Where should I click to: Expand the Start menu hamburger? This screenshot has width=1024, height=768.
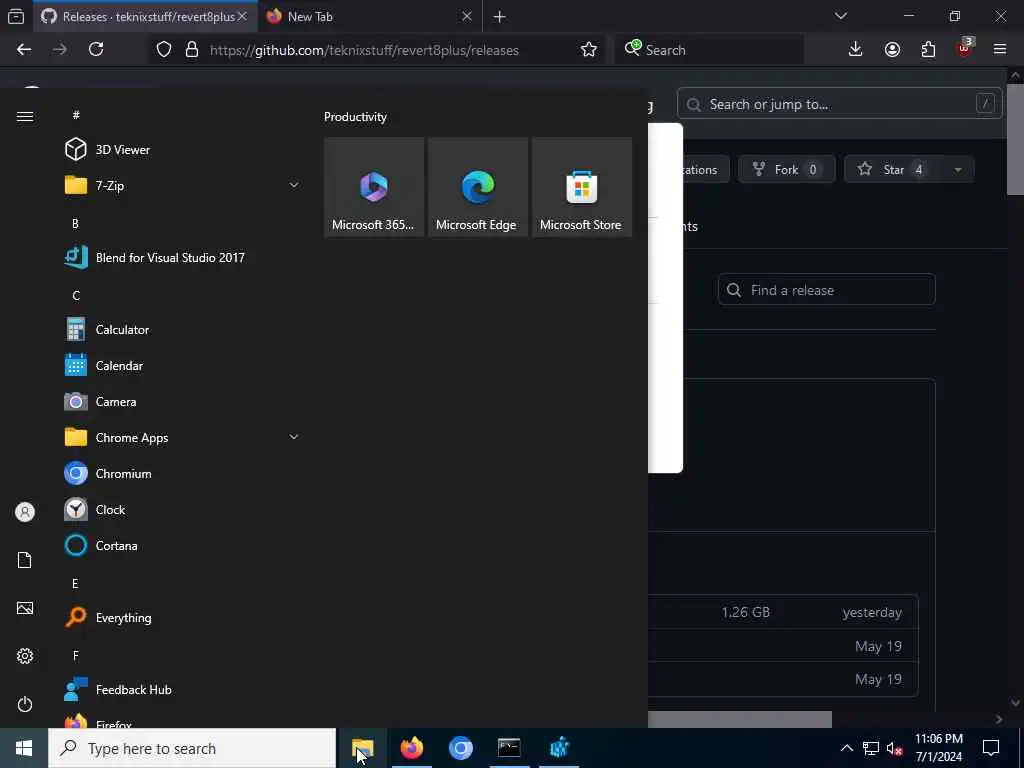pos(25,116)
